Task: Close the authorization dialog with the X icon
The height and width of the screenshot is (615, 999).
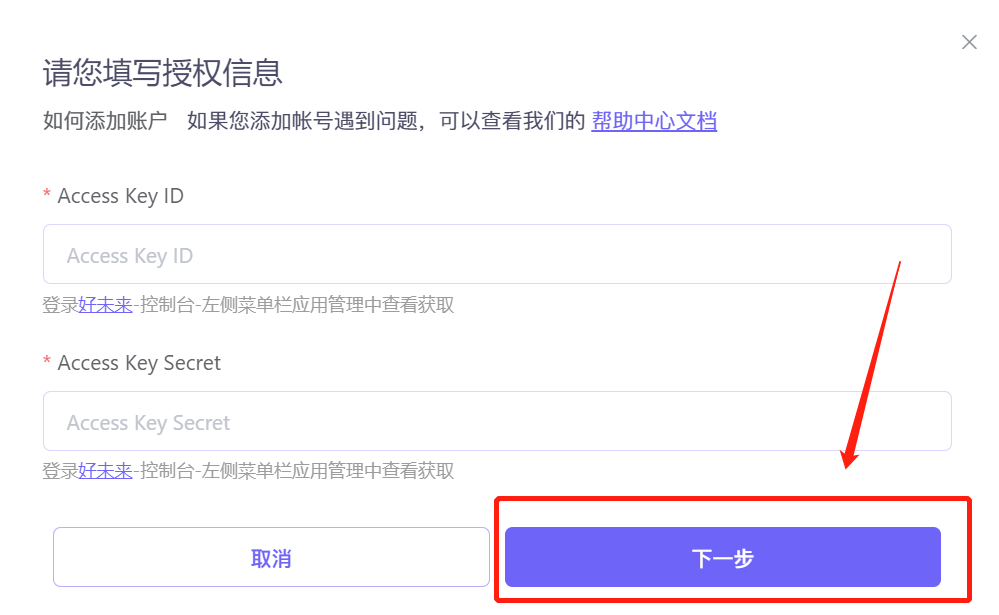Action: click(x=968, y=42)
